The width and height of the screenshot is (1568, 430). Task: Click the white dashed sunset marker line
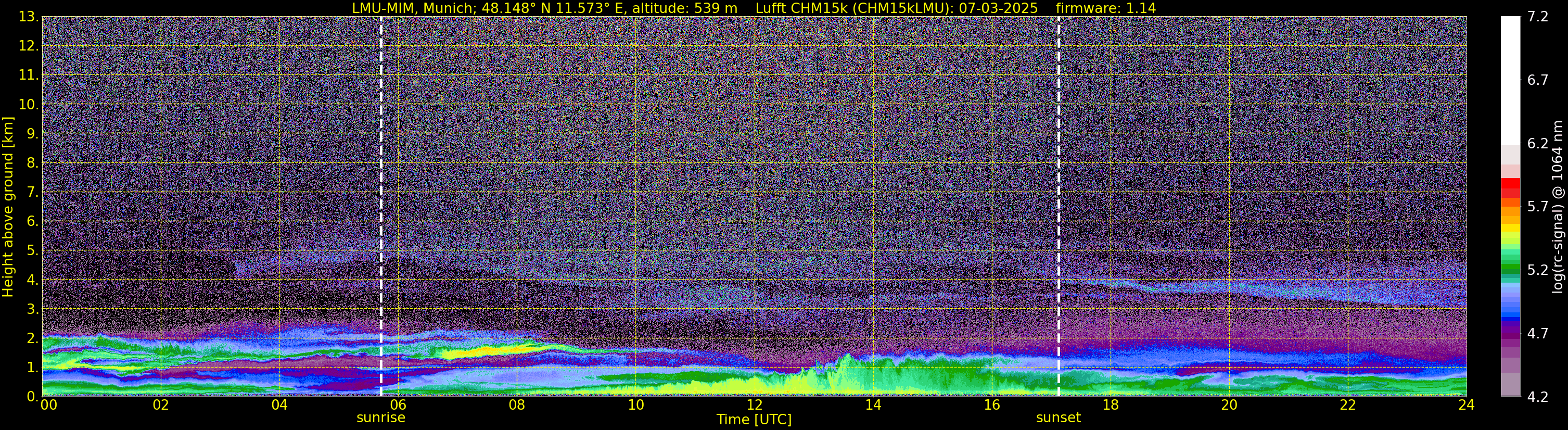point(1059,206)
